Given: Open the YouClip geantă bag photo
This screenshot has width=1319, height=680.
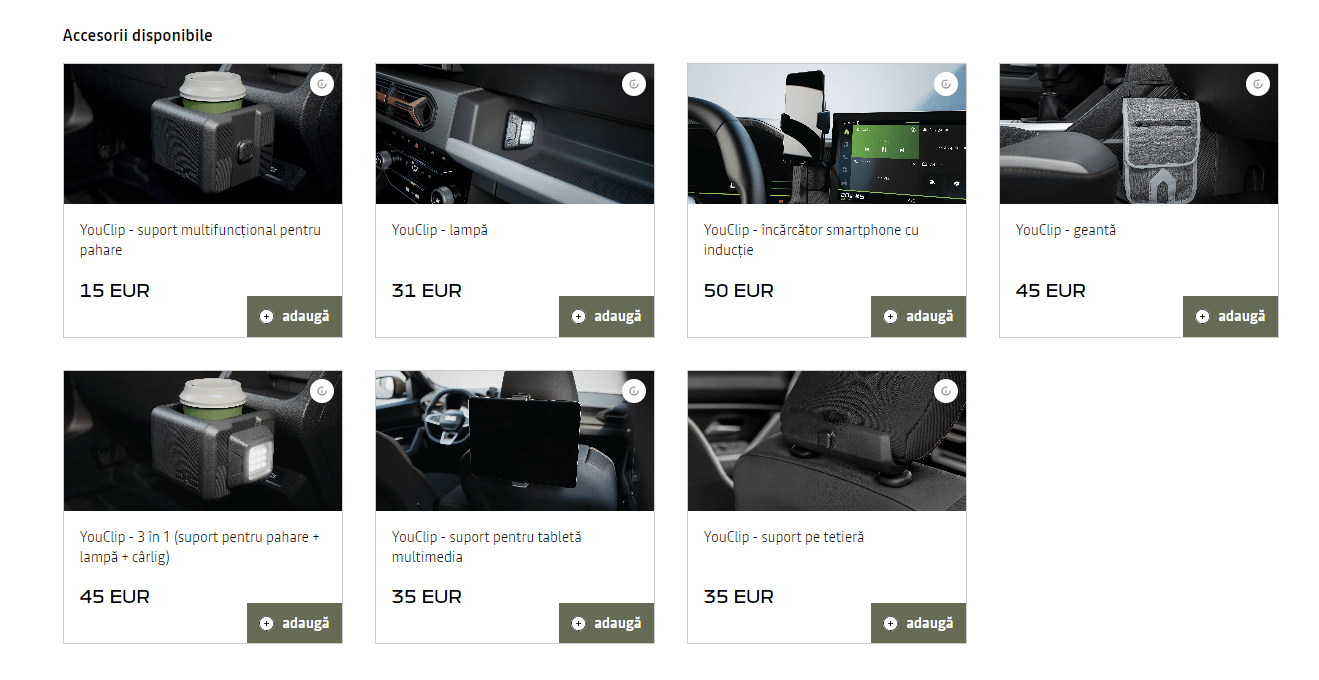Looking at the screenshot, I should point(1139,134).
